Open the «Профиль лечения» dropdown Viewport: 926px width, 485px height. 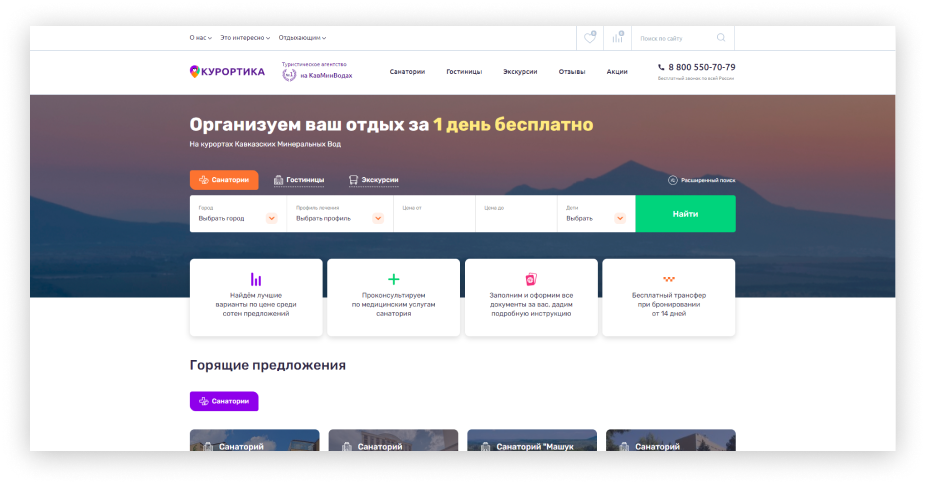(339, 217)
